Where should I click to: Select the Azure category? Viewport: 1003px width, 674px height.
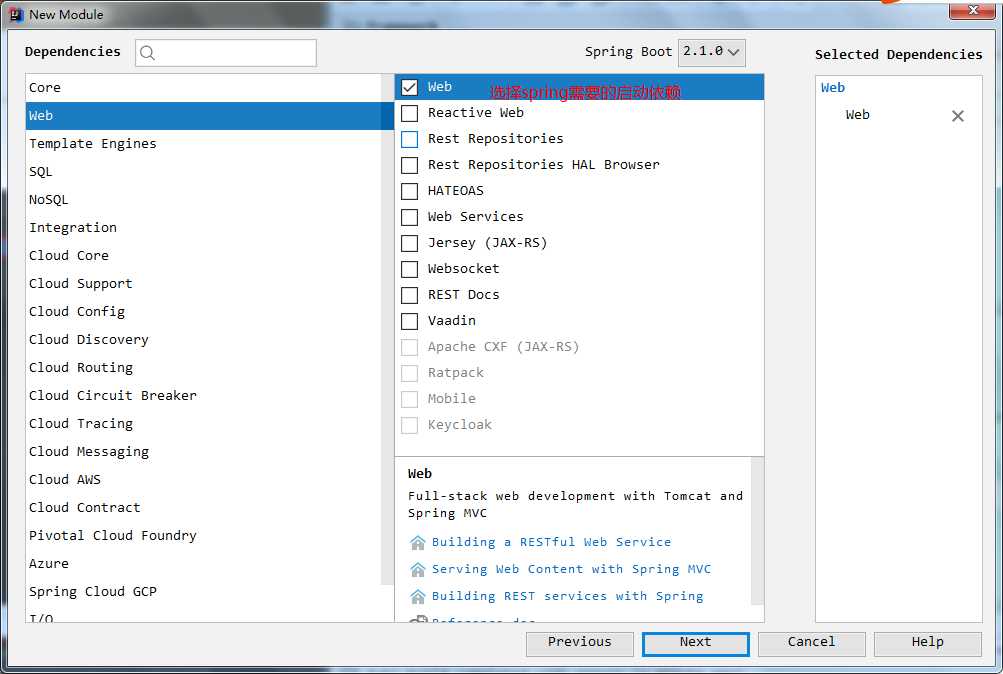pos(205,564)
